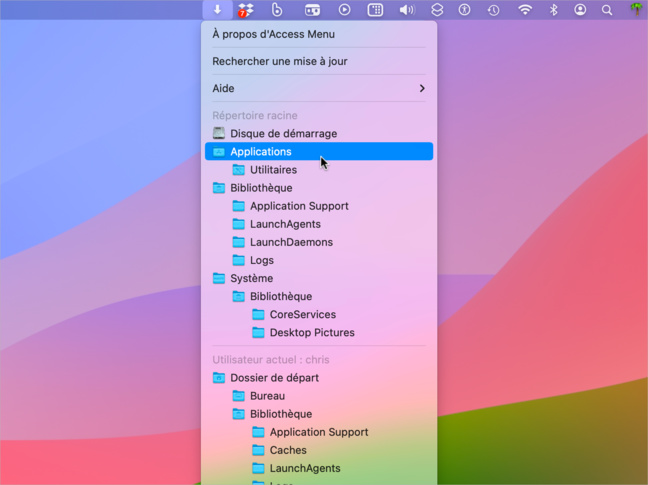This screenshot has height=485, width=648.
Task: Open LaunchAgents folder below Caches
Action: [x=319, y=468]
